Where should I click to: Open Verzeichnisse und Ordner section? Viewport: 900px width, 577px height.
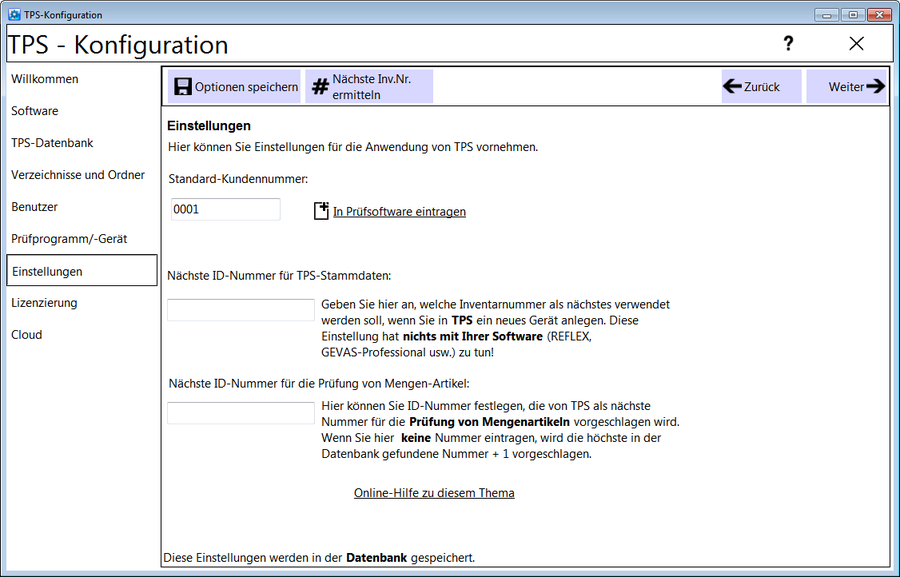click(x=78, y=175)
